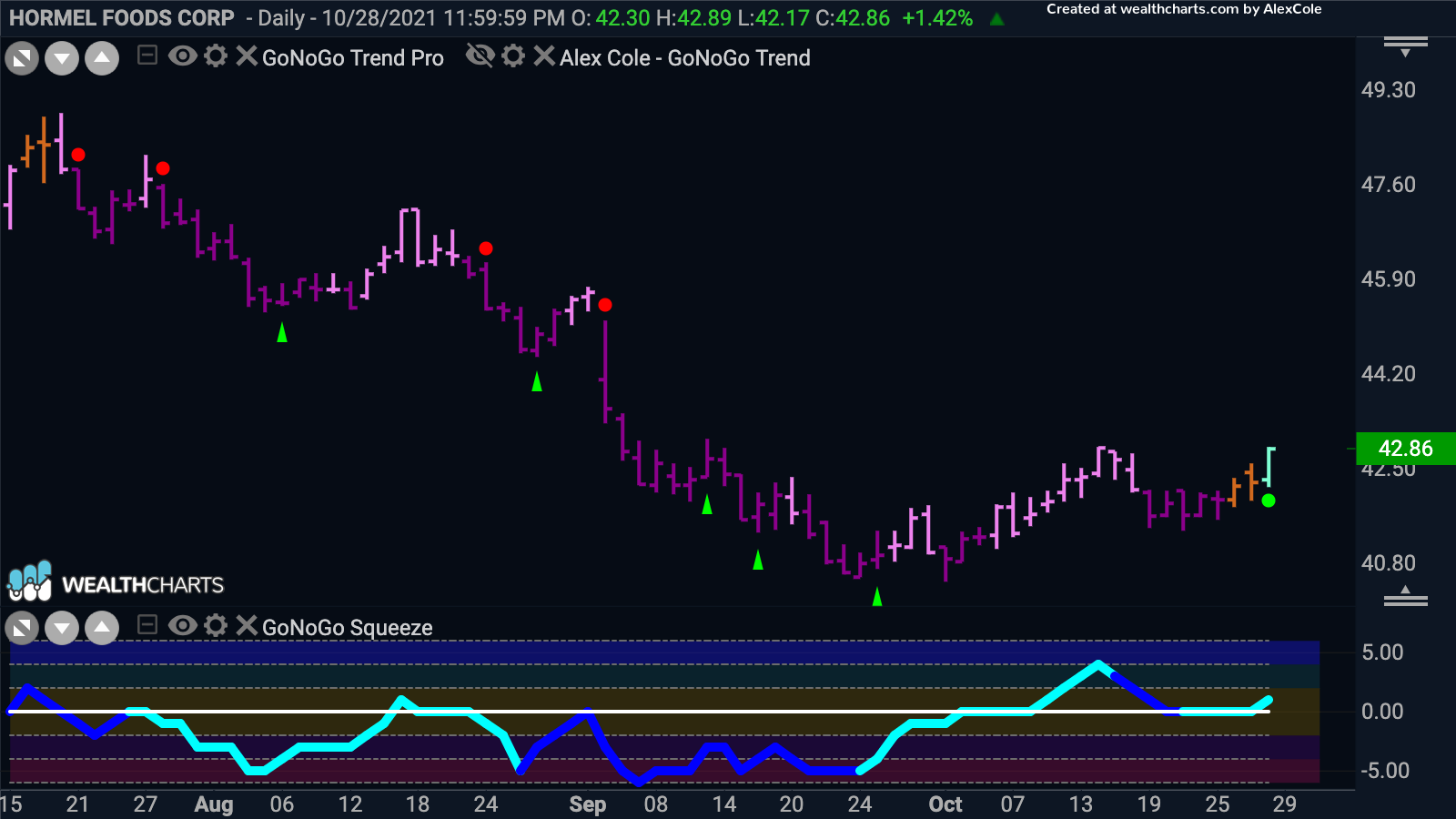1456x819 pixels.
Task: Click the Aug date axis label
Action: [214, 804]
